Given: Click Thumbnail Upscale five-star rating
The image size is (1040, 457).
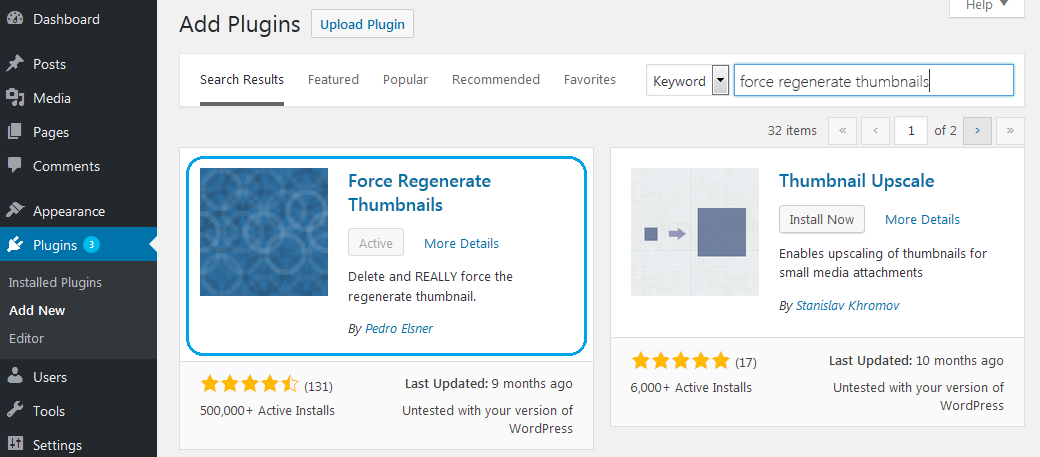Looking at the screenshot, I should point(681,361).
